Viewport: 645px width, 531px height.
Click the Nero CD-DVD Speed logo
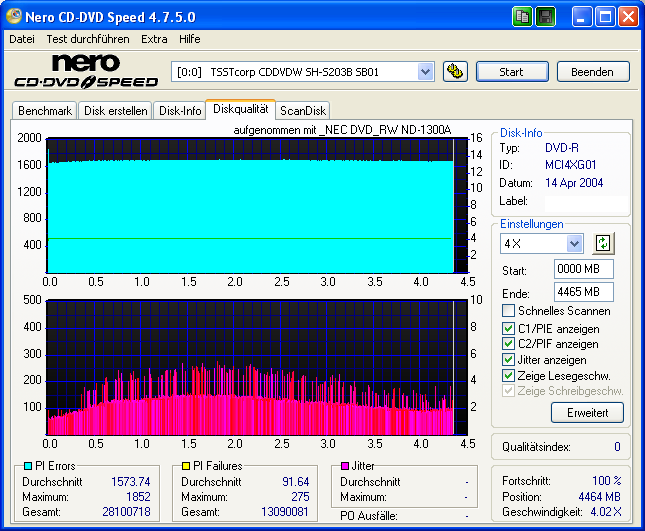point(86,72)
